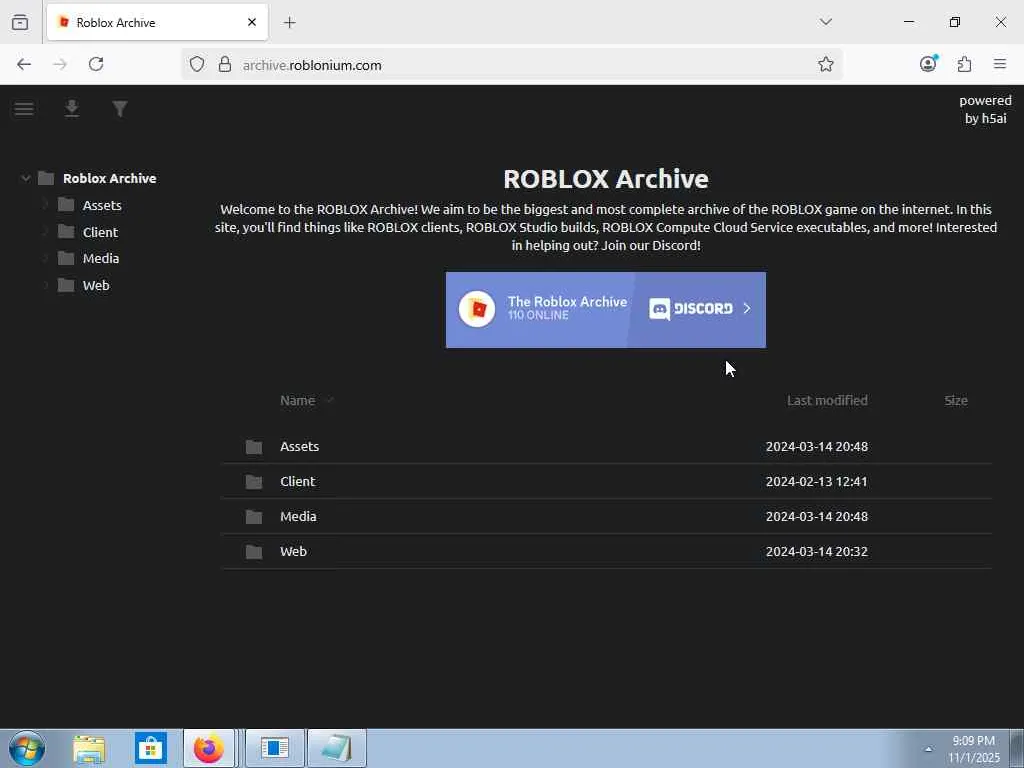
Task: Open the Web folder in the listing
Action: click(293, 551)
